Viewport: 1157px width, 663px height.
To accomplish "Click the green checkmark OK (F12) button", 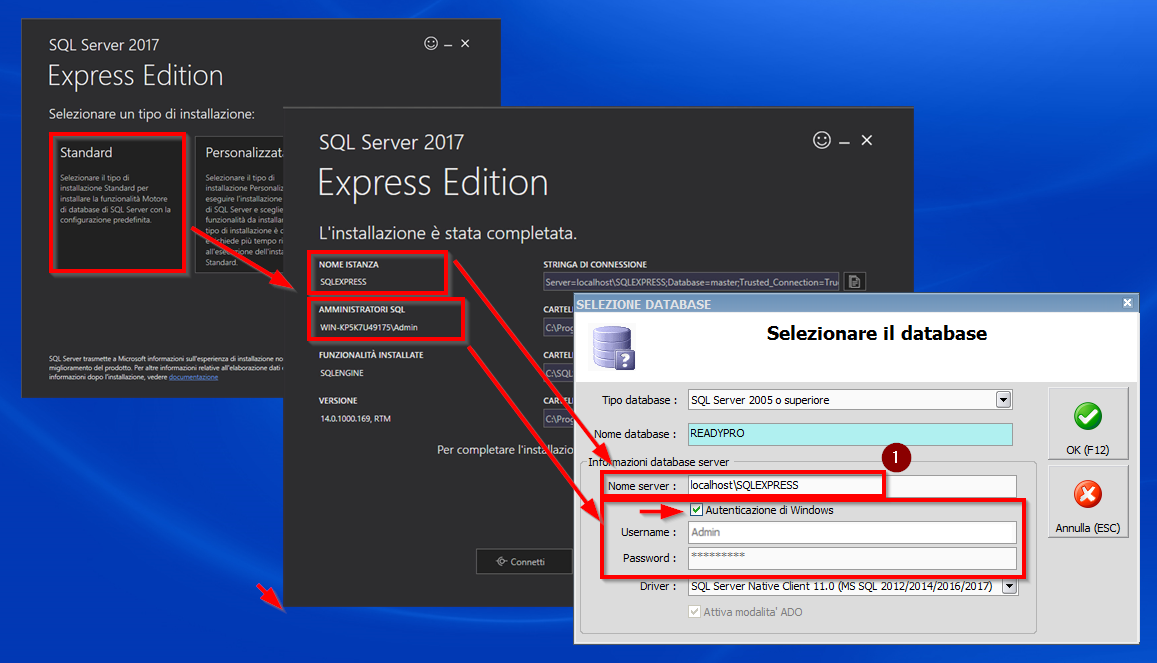I will tap(1088, 423).
